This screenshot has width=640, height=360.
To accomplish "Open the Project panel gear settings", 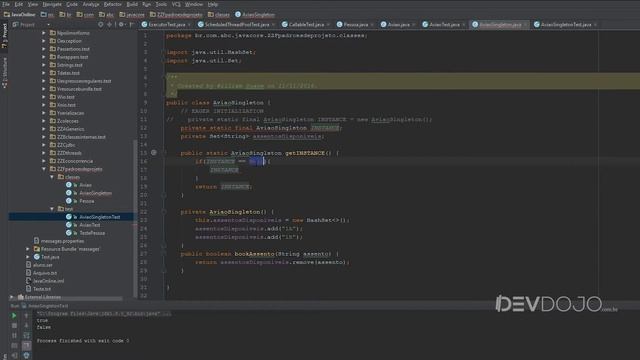I will pos(121,24).
